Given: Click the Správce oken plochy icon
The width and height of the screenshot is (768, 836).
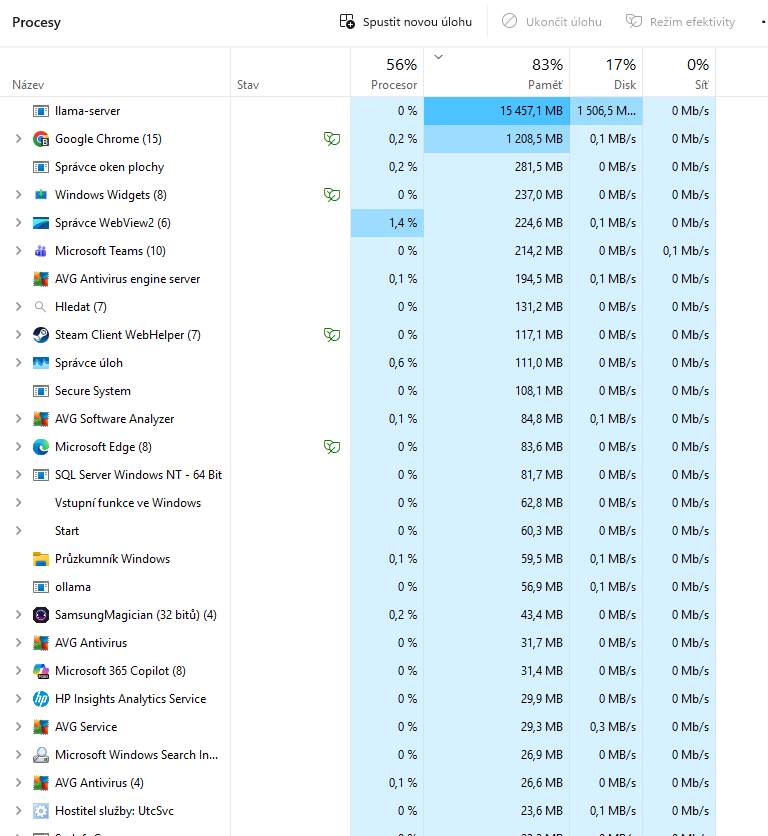Looking at the screenshot, I should tap(41, 167).
